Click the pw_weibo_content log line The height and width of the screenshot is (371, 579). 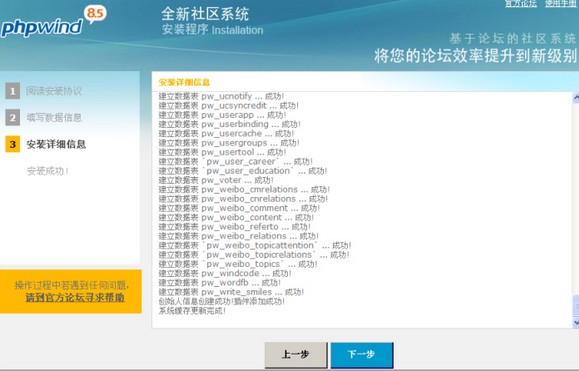(236, 217)
